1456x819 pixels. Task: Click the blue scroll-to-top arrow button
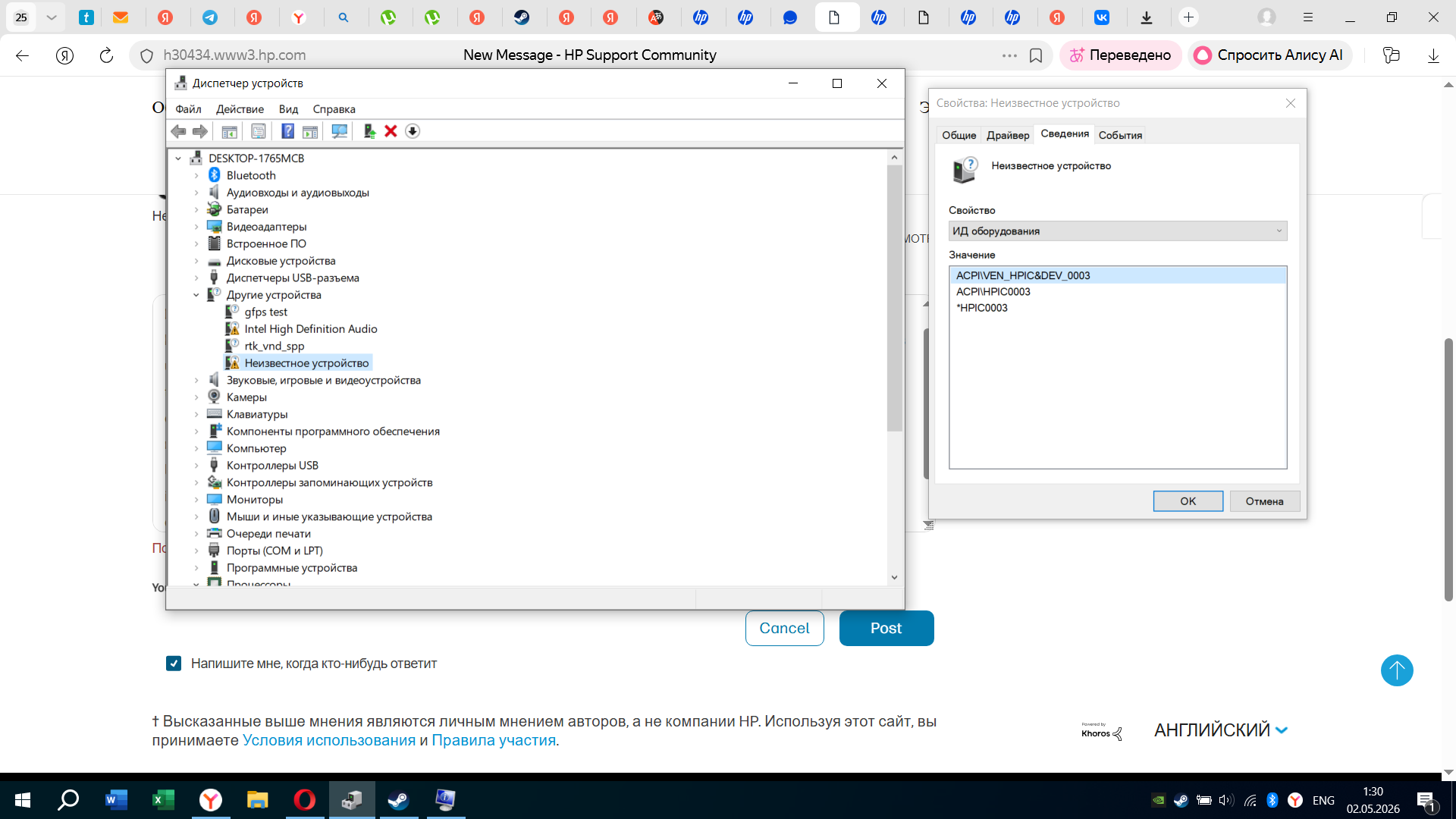(x=1397, y=670)
